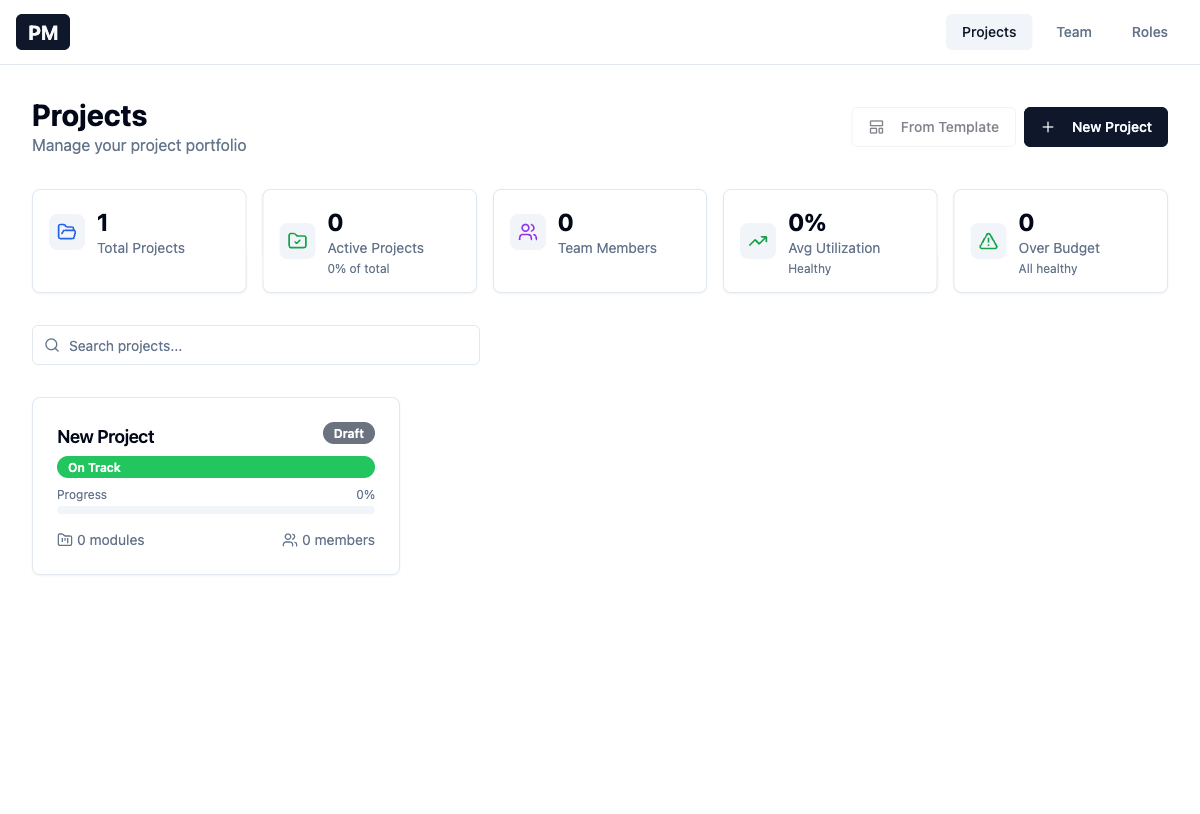Click the magnifier icon in search box
1200x814 pixels.
pyautogui.click(x=52, y=345)
